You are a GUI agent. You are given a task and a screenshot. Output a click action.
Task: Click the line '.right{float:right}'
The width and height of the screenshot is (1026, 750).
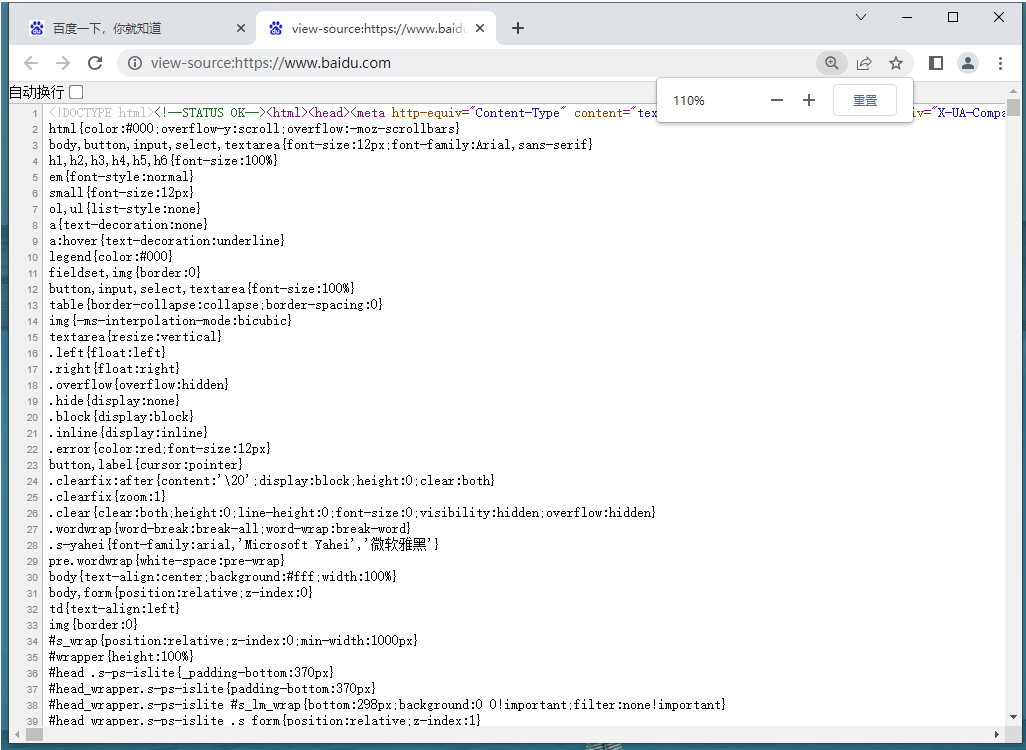[x=115, y=368]
